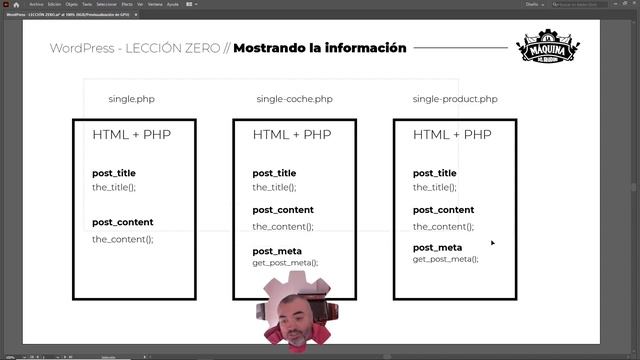Open the Objeto menu

click(71, 4)
